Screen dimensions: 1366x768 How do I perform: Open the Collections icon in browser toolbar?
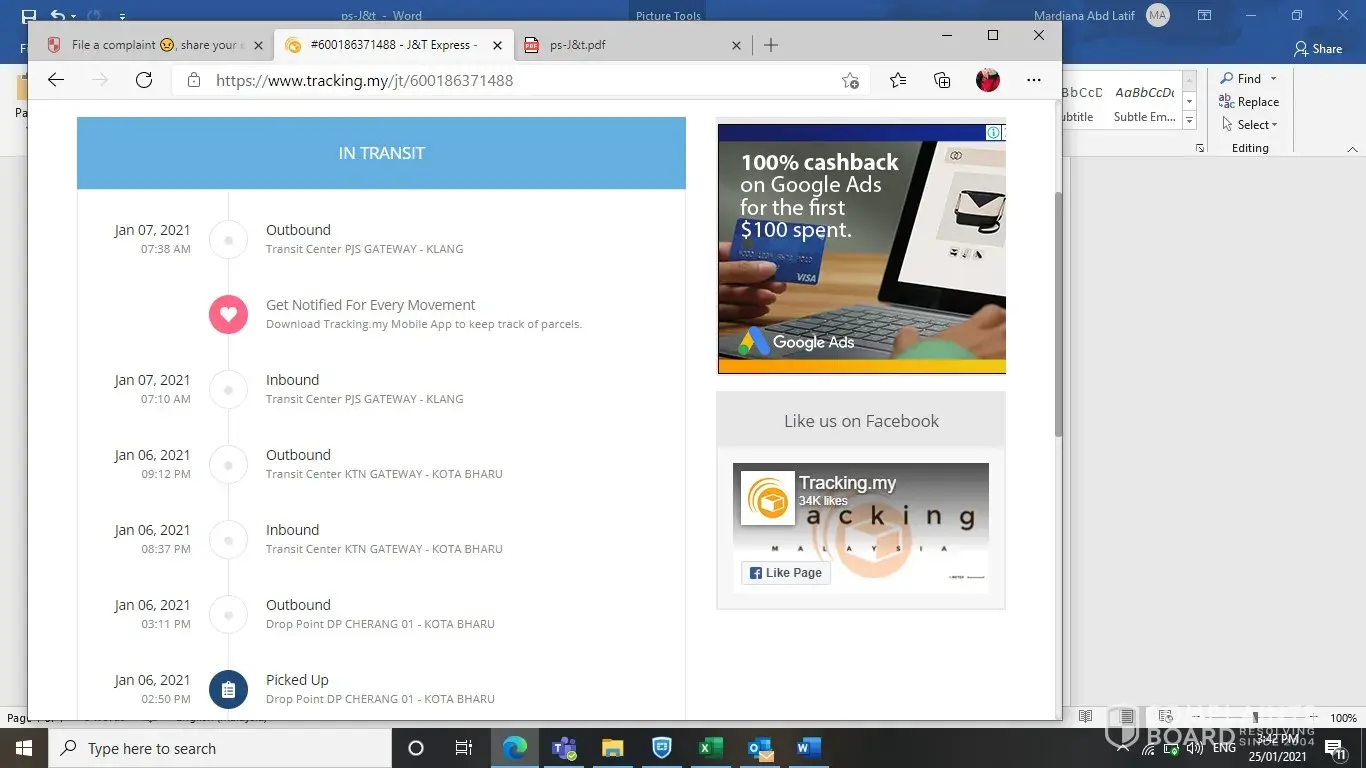click(942, 80)
